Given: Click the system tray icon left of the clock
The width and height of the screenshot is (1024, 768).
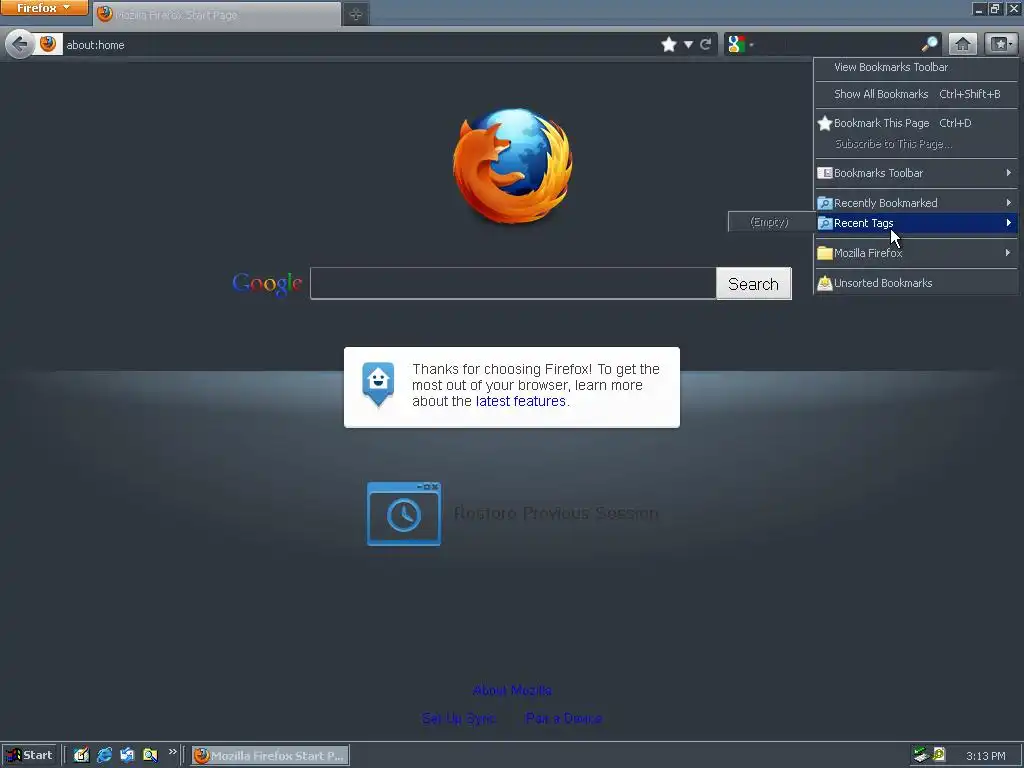Looking at the screenshot, I should (x=939, y=755).
